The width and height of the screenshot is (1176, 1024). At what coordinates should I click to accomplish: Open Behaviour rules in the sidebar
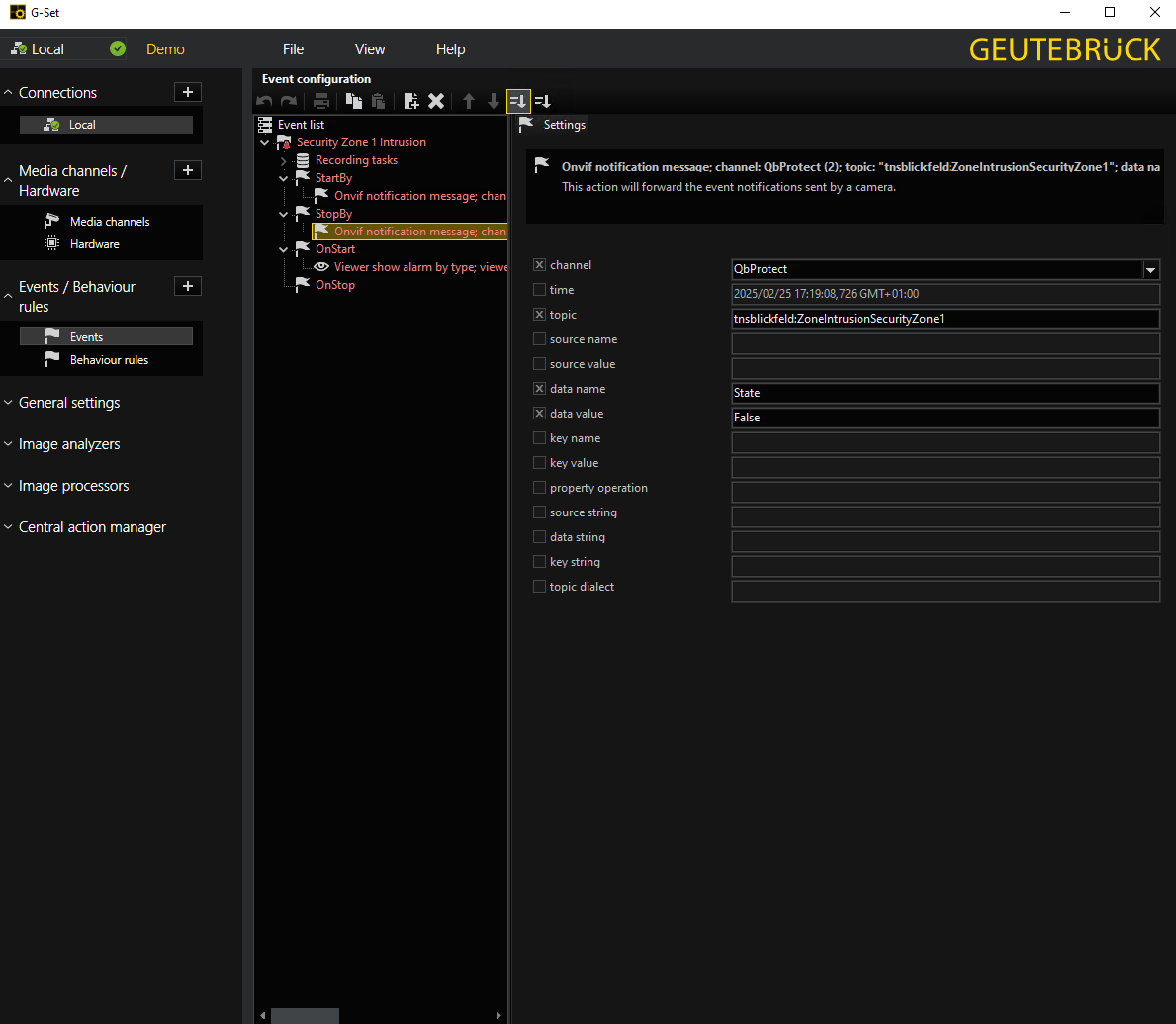(109, 360)
